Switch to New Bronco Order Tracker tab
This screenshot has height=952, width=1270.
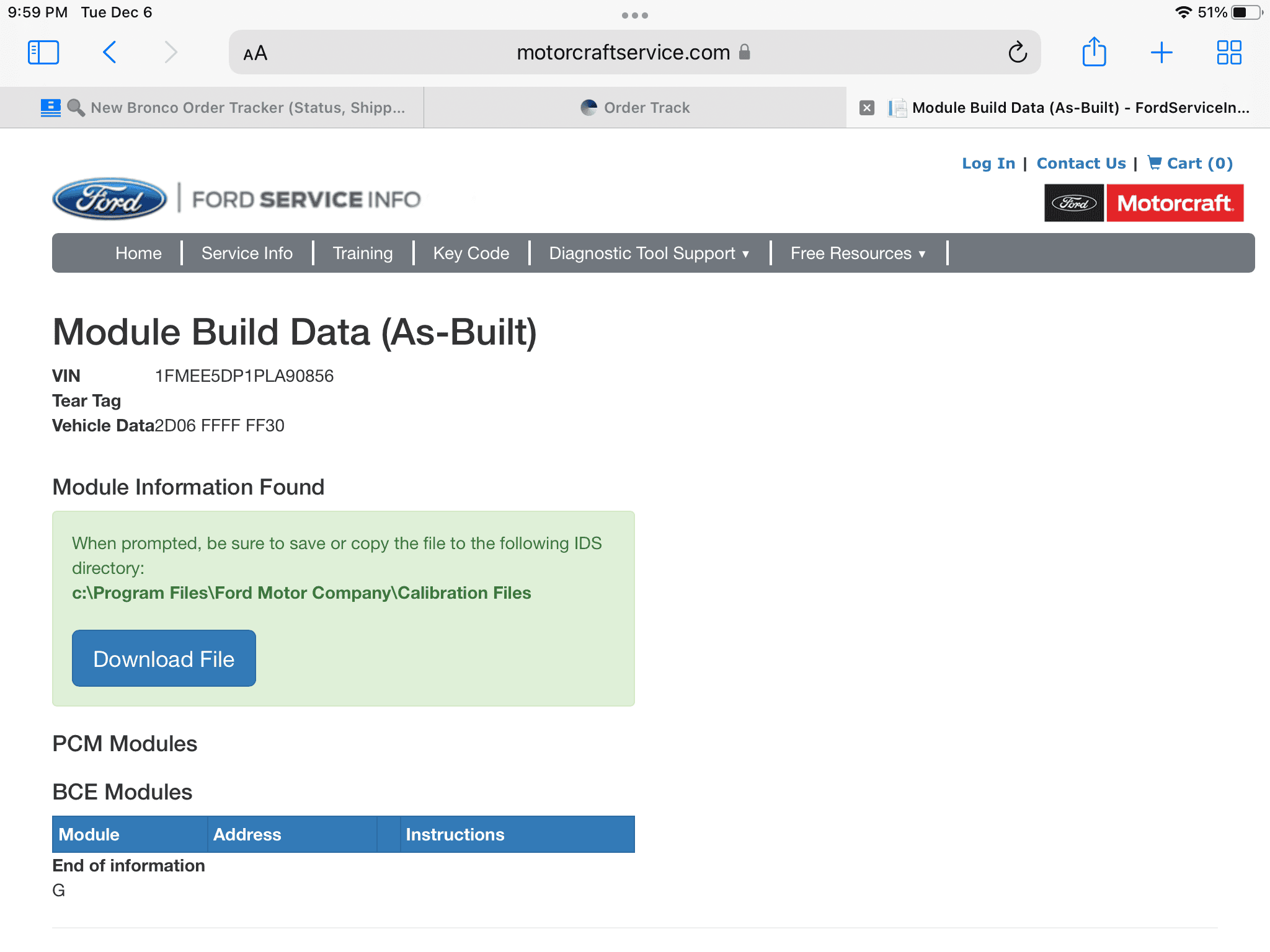point(211,108)
